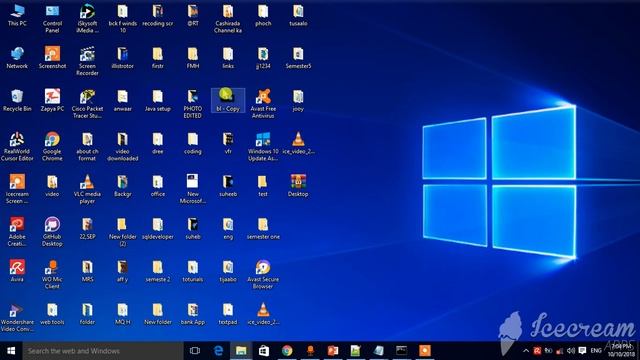The height and width of the screenshot is (360, 640).
Task: Select the semester one folder
Action: tap(263, 228)
